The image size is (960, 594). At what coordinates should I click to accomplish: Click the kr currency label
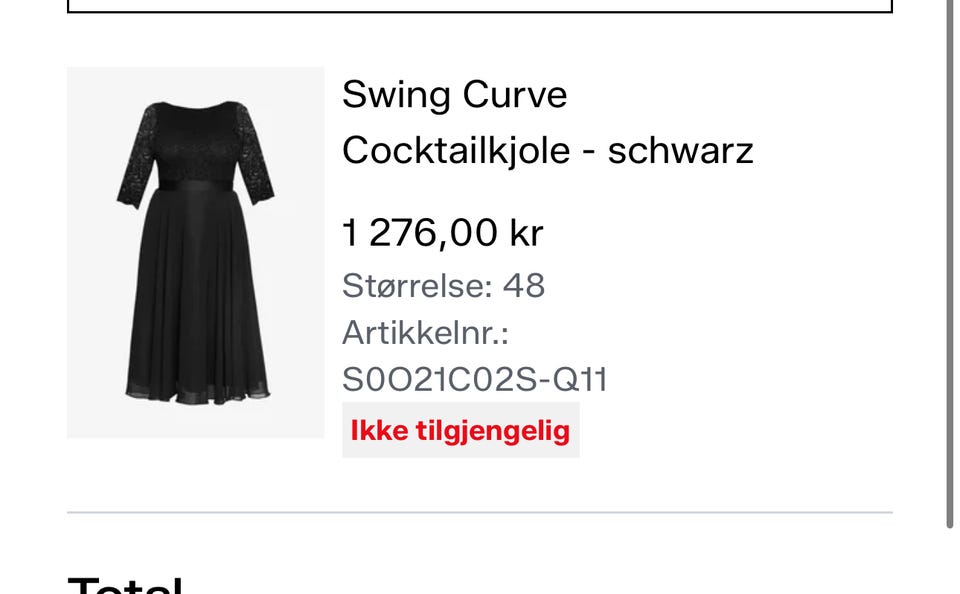[526, 233]
